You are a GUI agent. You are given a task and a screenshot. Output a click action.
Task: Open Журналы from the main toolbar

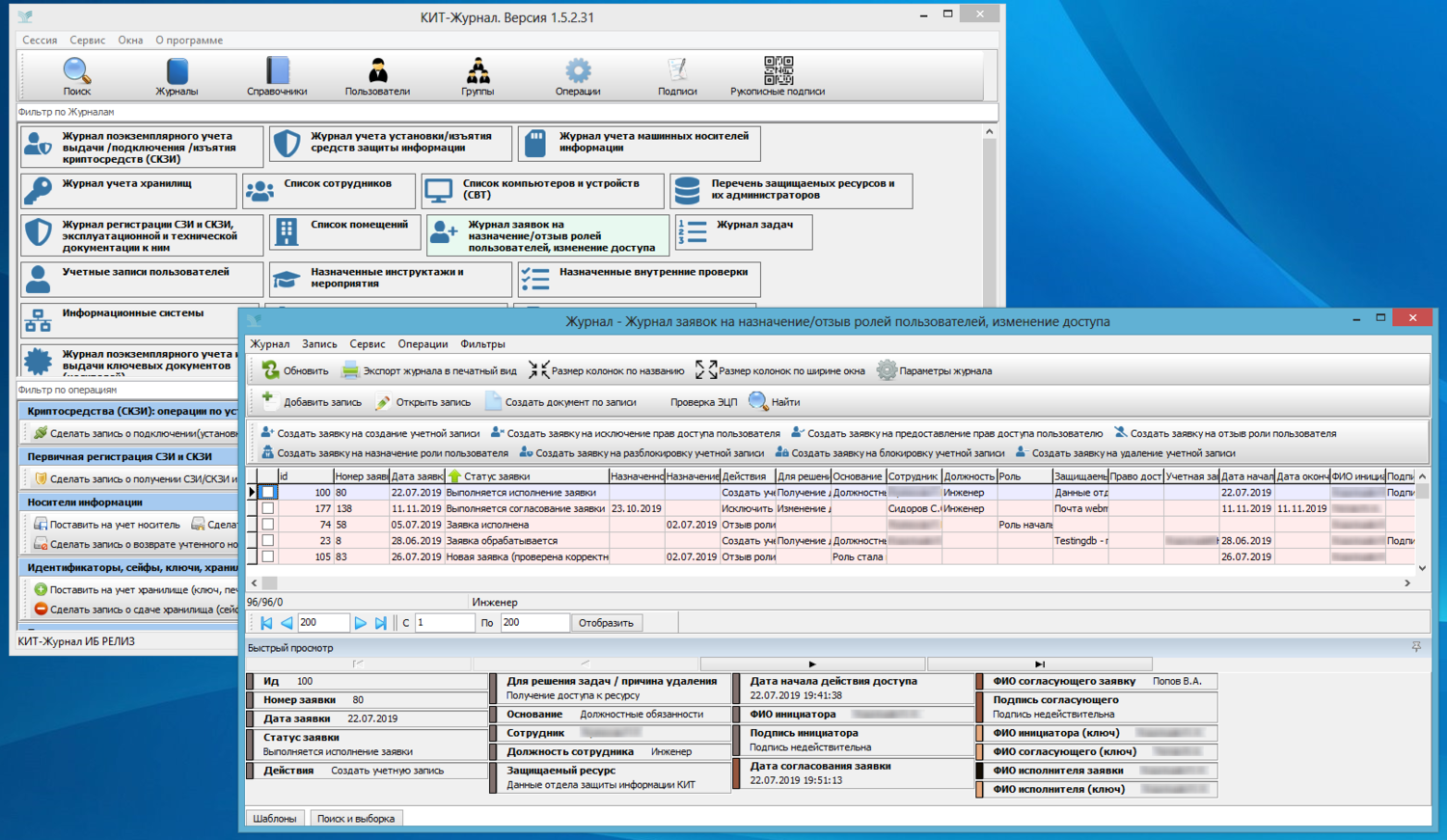pos(177,76)
